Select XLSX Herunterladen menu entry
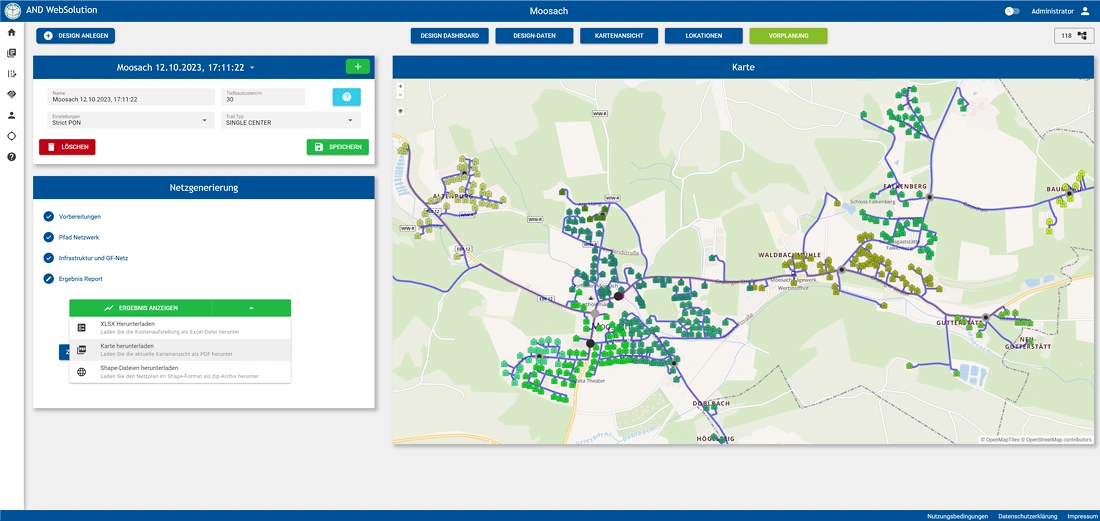Viewport: 1100px width, 521px height. [180, 327]
